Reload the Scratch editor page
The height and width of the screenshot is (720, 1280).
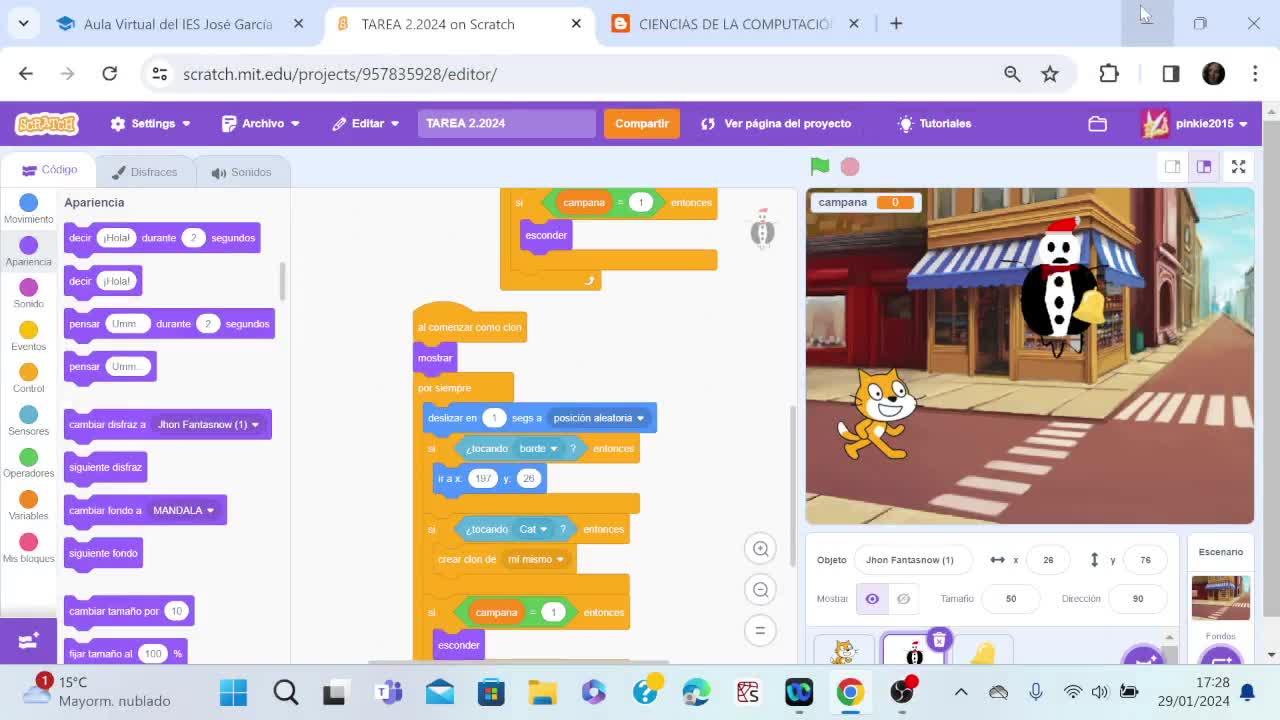[x=110, y=74]
